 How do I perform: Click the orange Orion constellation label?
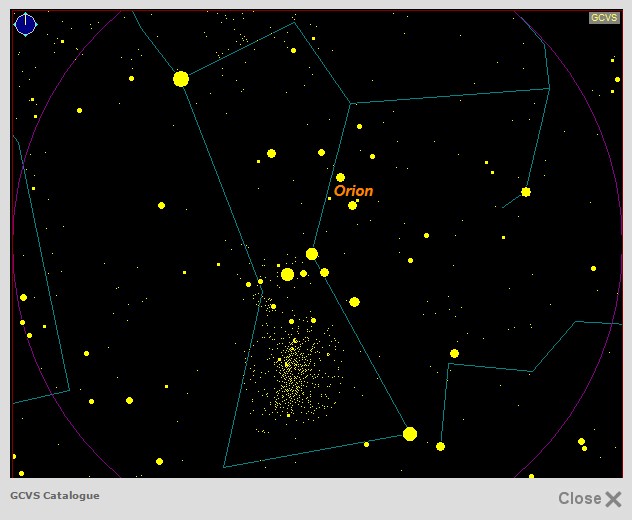point(353,191)
